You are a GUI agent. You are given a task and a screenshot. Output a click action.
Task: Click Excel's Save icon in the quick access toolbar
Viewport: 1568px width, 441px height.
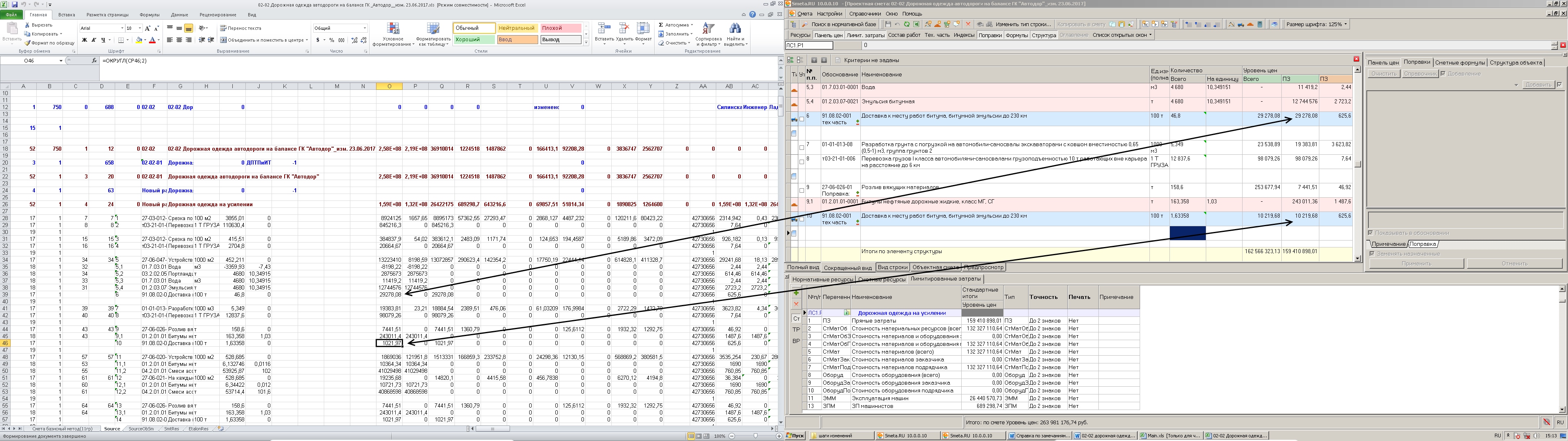click(15, 4)
